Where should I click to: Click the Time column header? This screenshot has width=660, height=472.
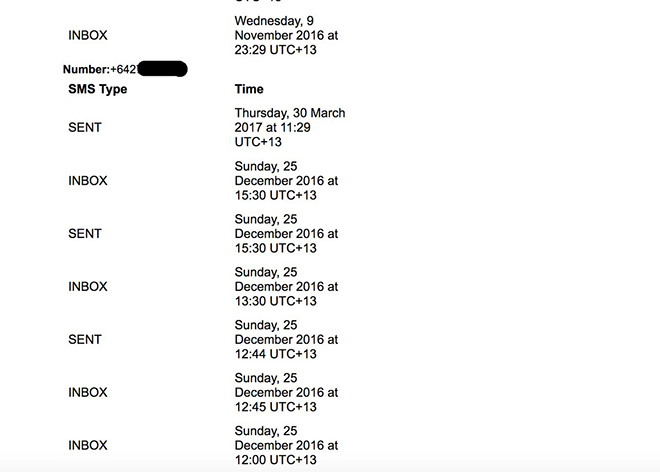tap(249, 89)
